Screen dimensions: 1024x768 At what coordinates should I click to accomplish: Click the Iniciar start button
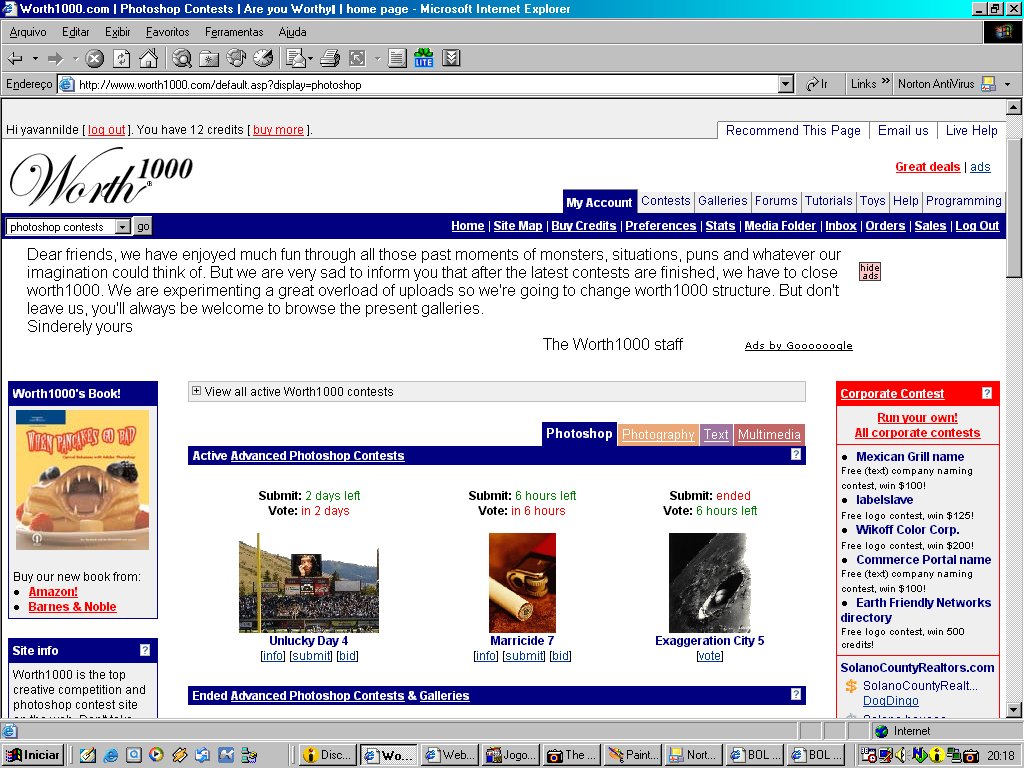[34, 755]
